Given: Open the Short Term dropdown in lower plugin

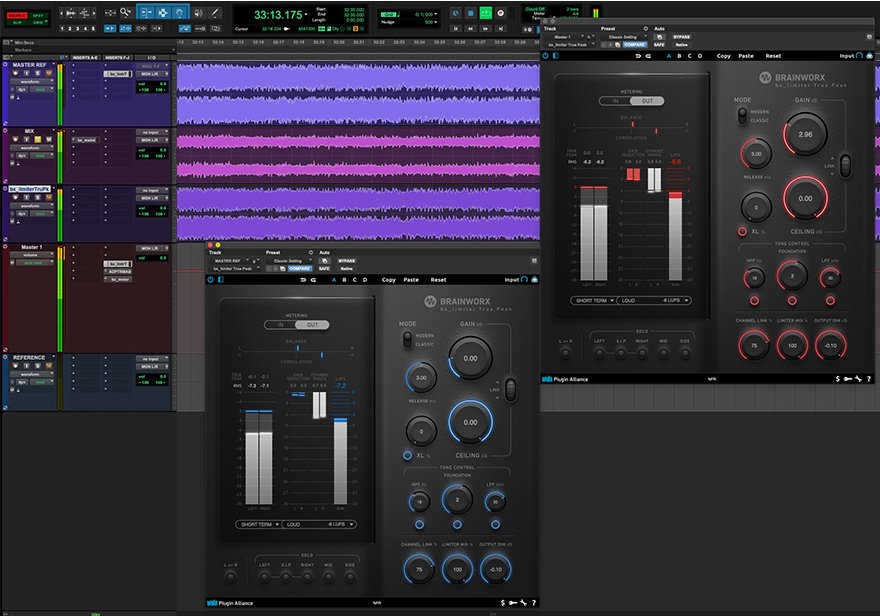Looking at the screenshot, I should (x=258, y=524).
